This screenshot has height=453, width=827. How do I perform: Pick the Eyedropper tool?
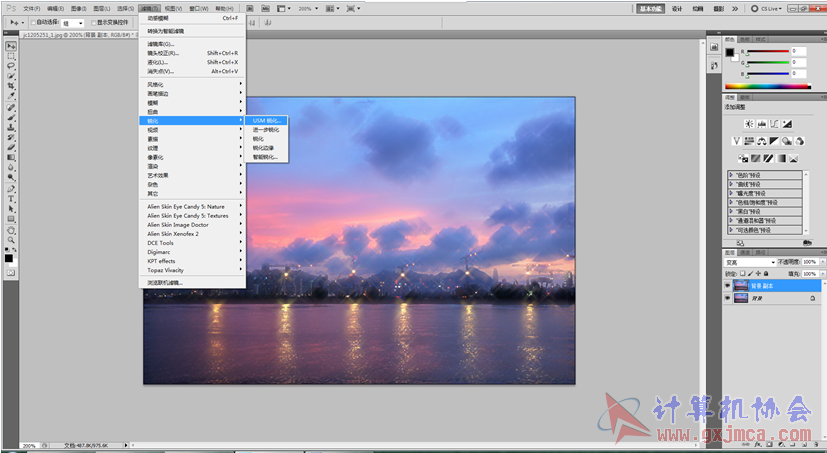pyautogui.click(x=11, y=96)
